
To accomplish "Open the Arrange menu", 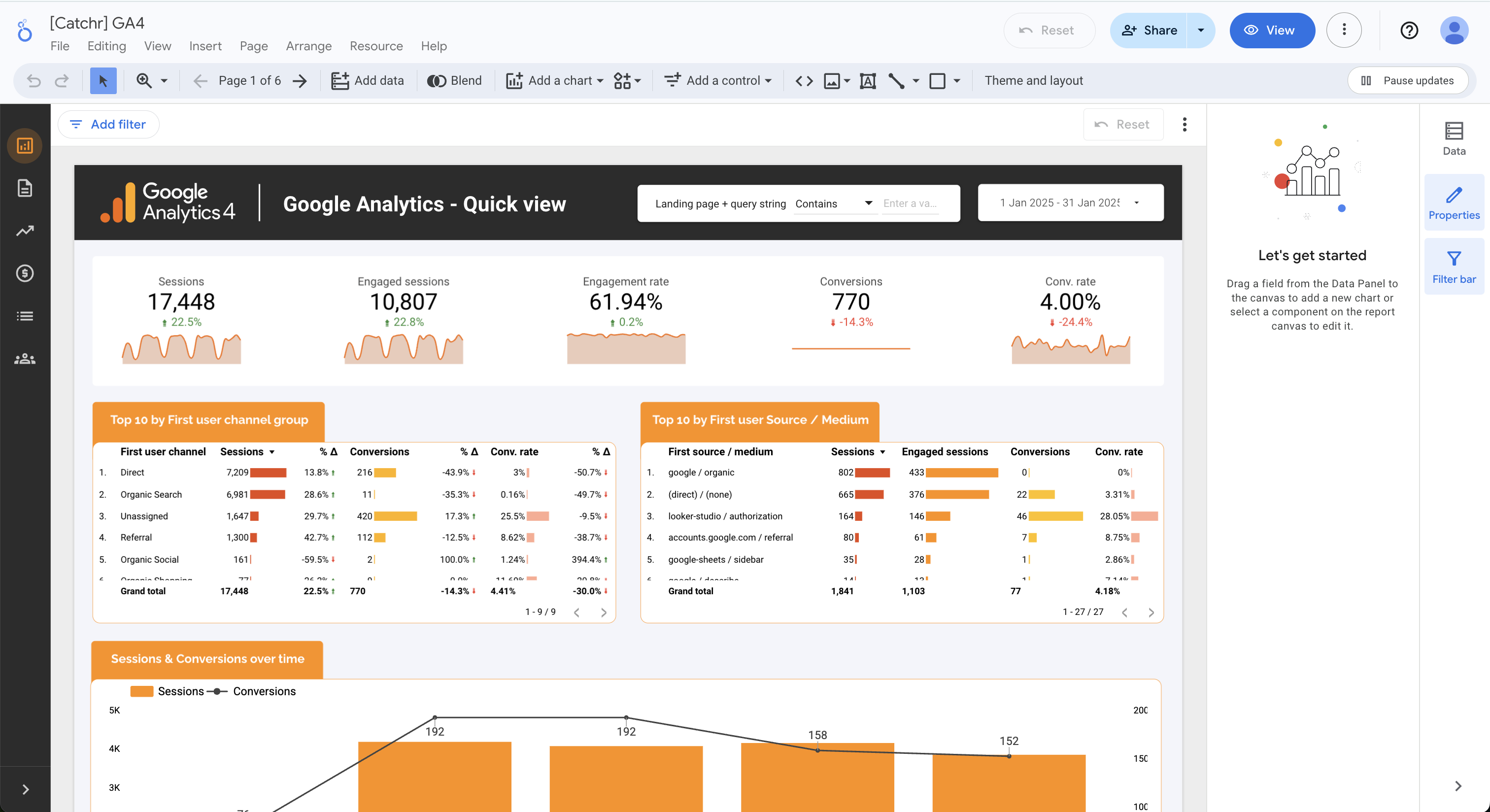I will click(308, 46).
